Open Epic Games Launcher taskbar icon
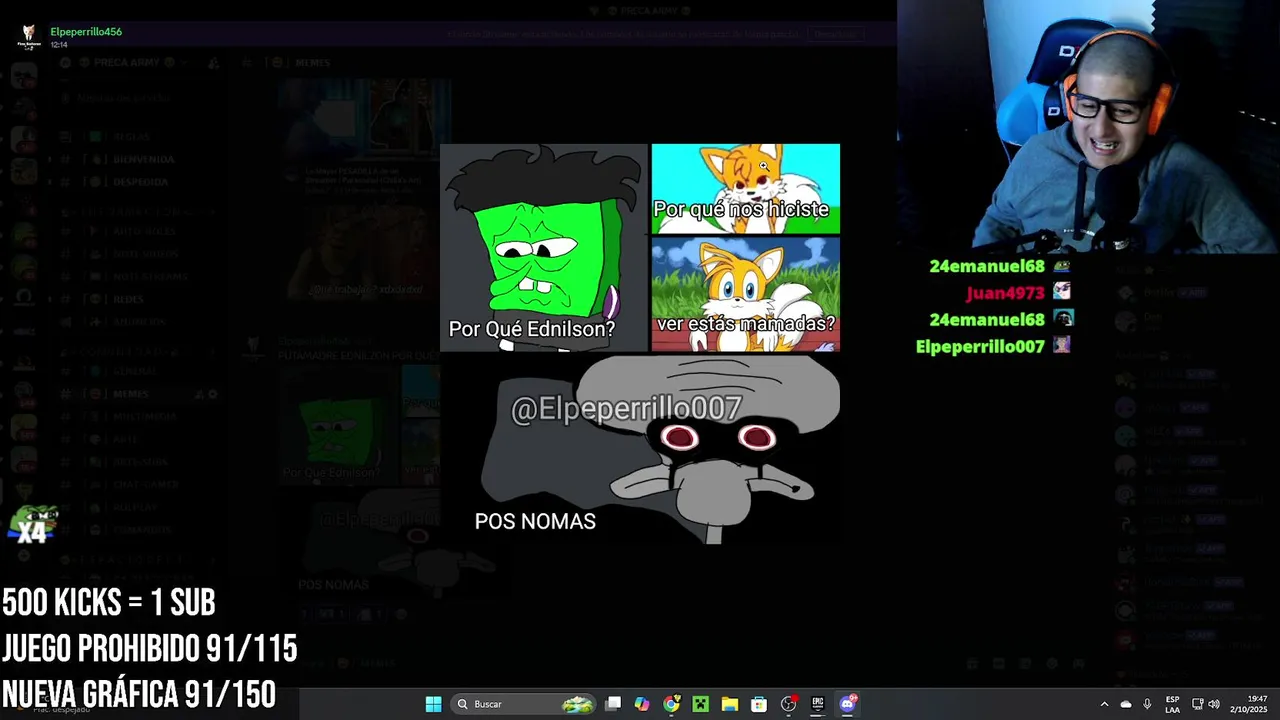The height and width of the screenshot is (720, 1280). tap(818, 704)
